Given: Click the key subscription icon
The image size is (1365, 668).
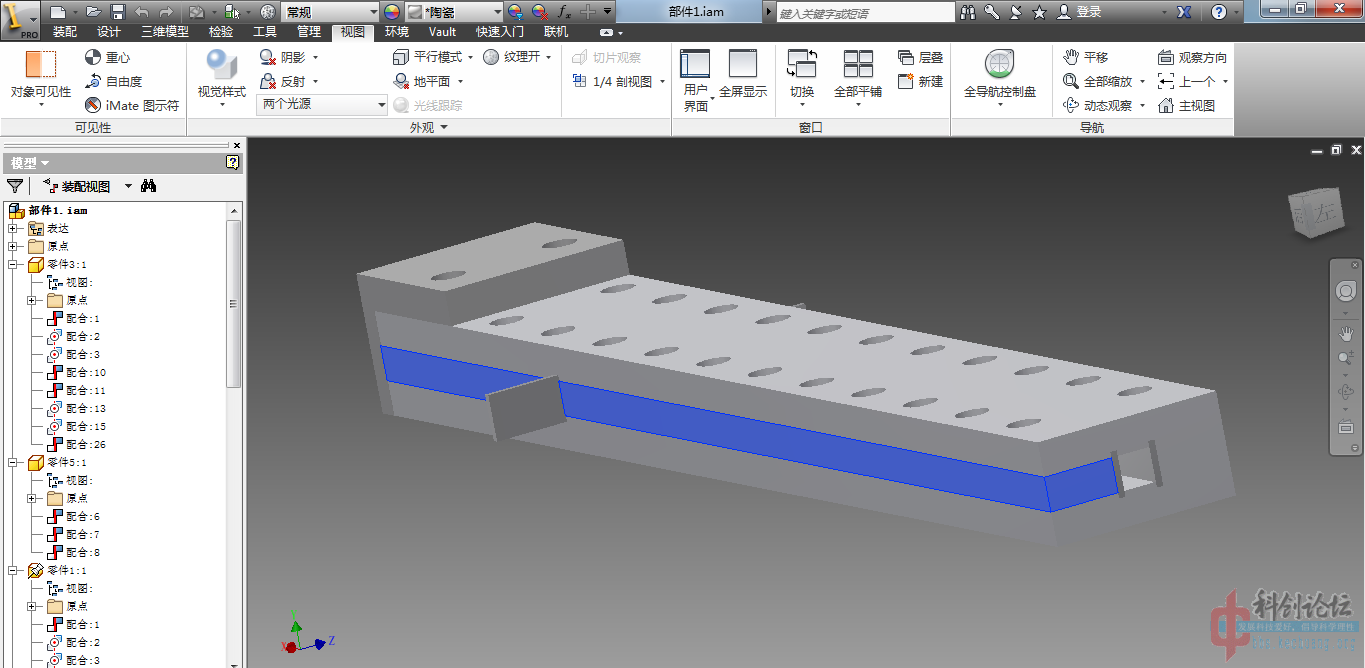Looking at the screenshot, I should click(x=992, y=12).
